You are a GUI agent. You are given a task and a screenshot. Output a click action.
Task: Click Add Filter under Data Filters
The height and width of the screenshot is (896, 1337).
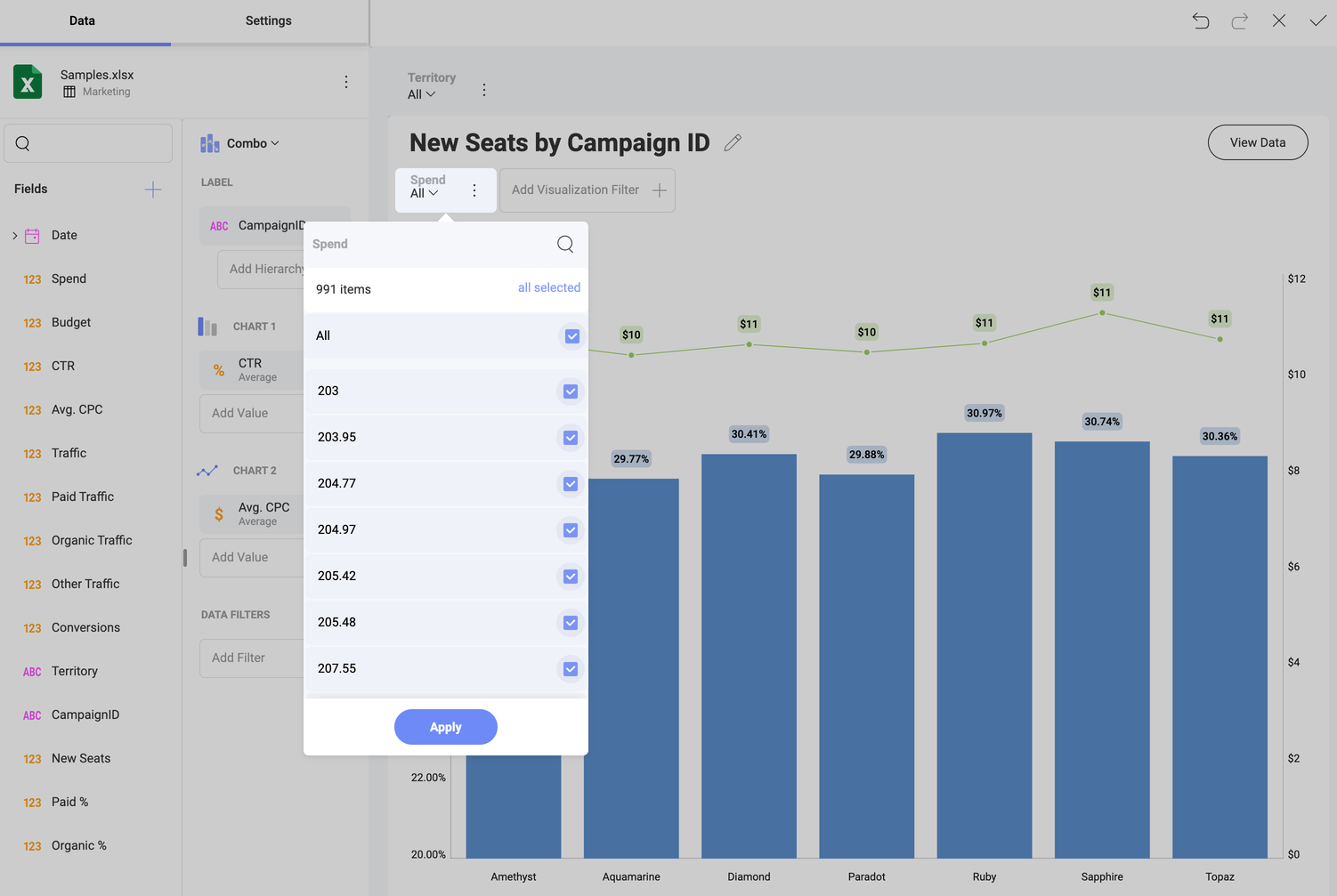click(x=252, y=658)
